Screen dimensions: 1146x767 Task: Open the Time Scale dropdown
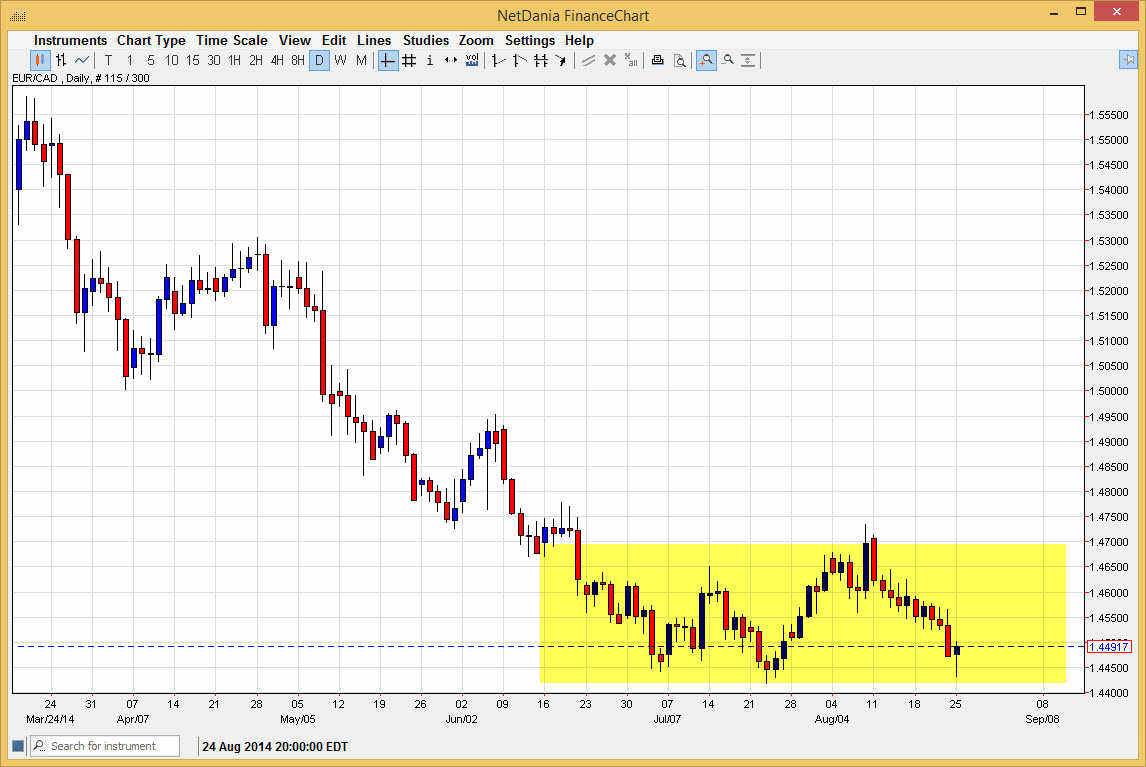[x=231, y=40]
